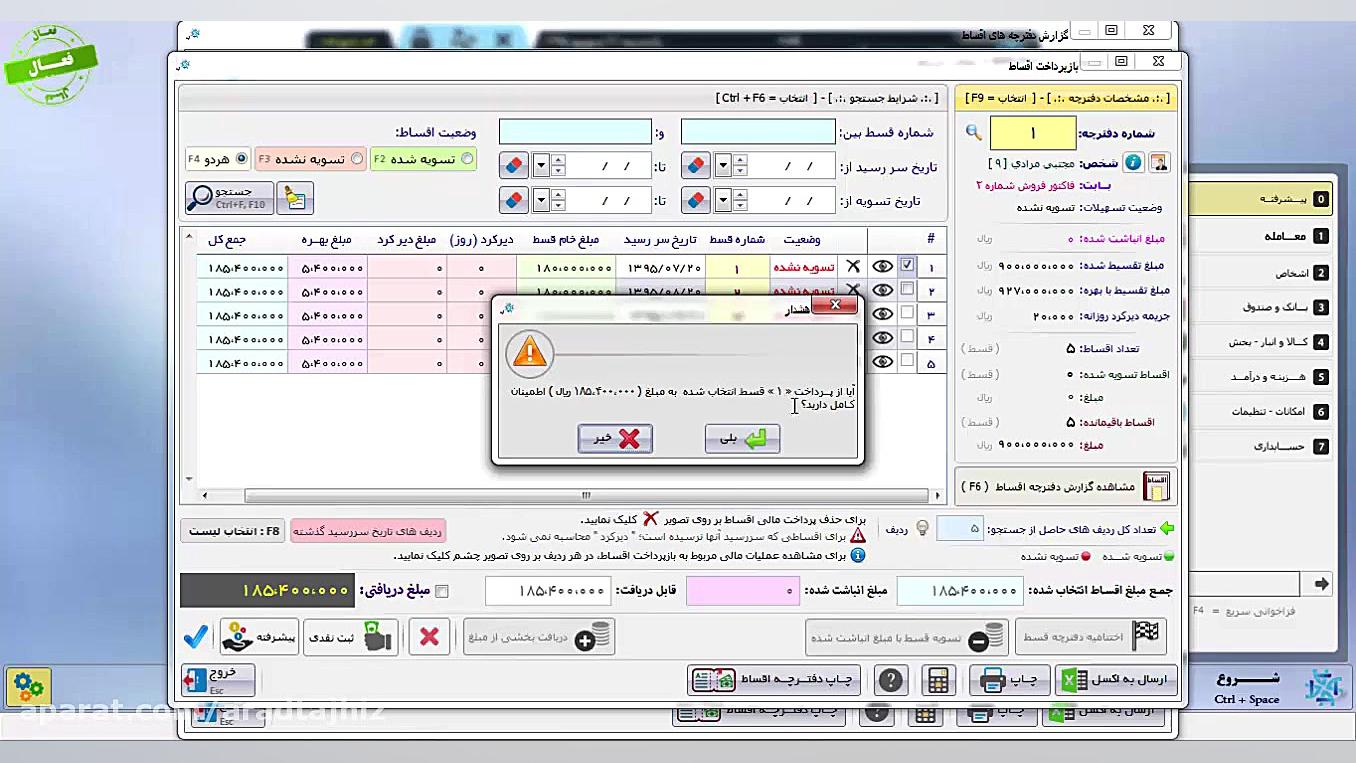
Task: Click the stepper on تاریخ تسویه 'تا'
Action: coord(558,200)
